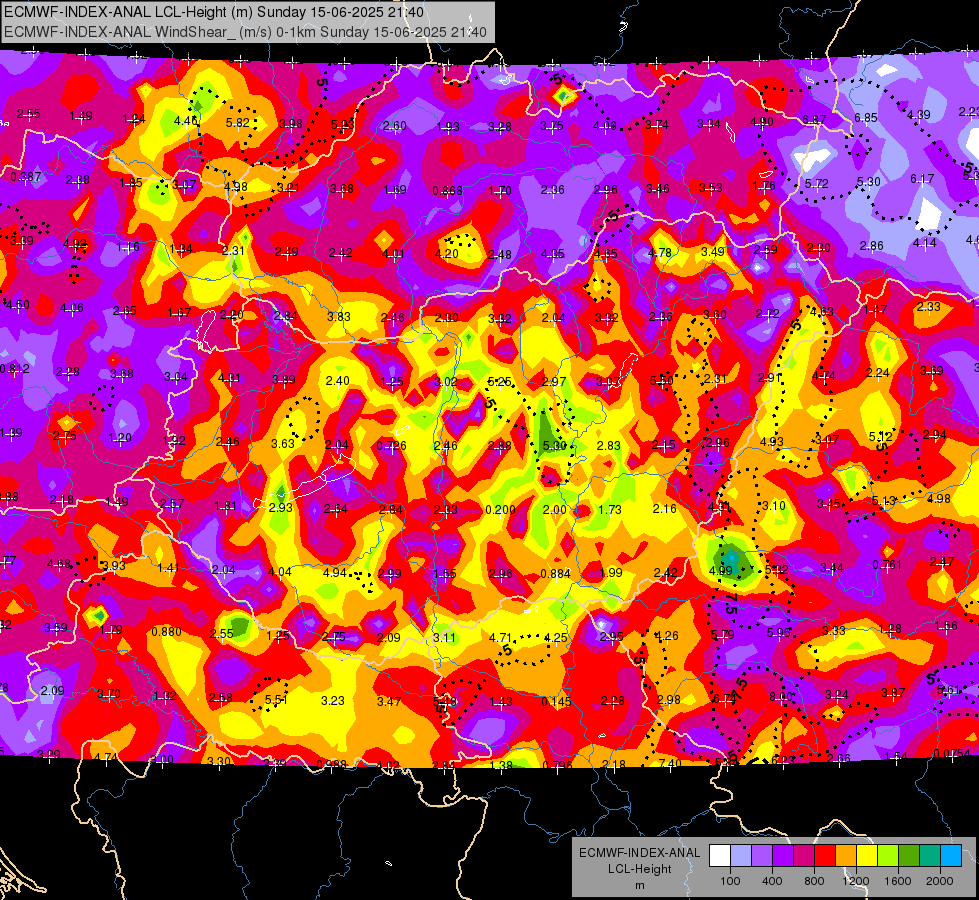The image size is (979, 900).
Task: Click the wind shear value 0.884
Action: tap(555, 573)
